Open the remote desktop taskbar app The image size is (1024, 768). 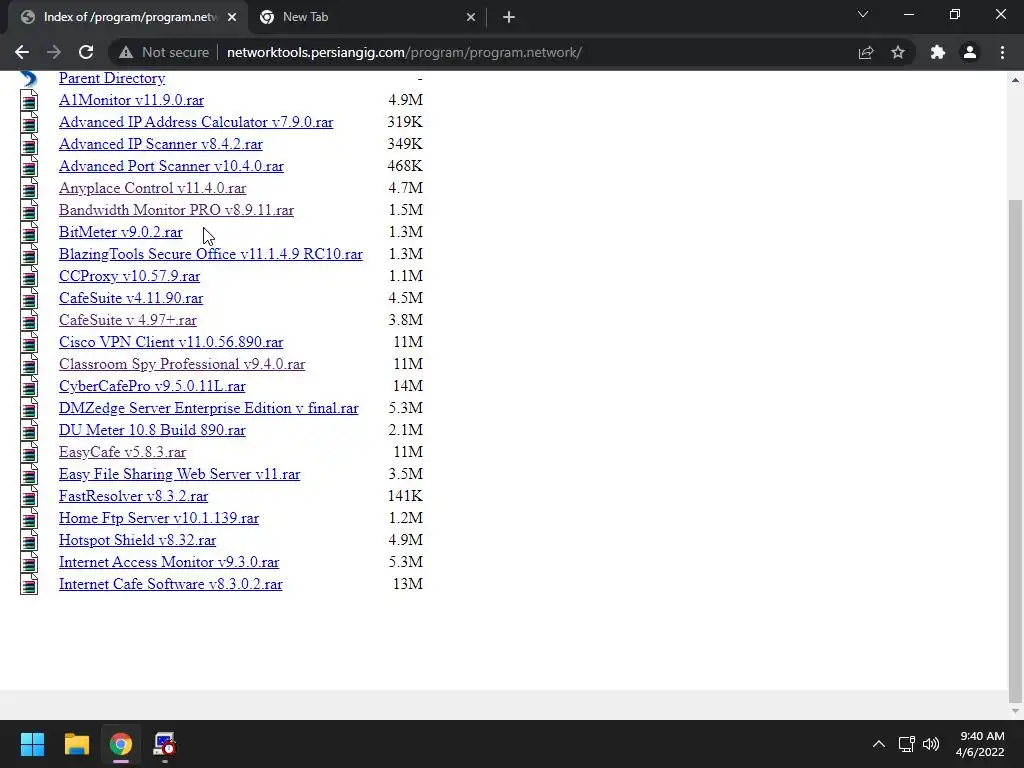[165, 744]
